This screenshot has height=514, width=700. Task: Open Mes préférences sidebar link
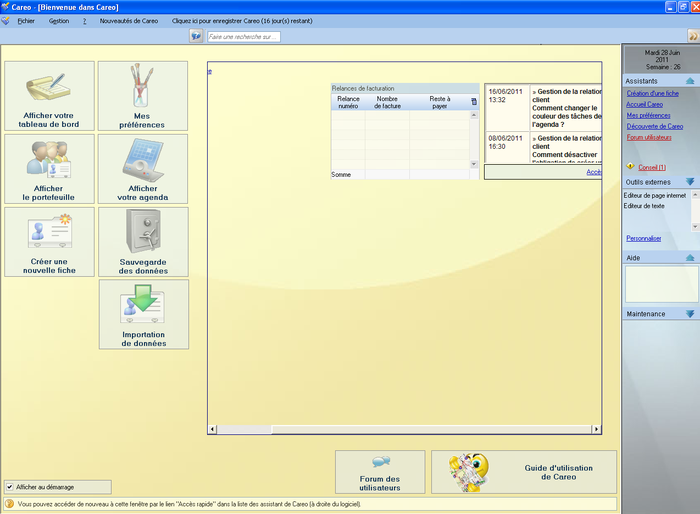pos(648,115)
